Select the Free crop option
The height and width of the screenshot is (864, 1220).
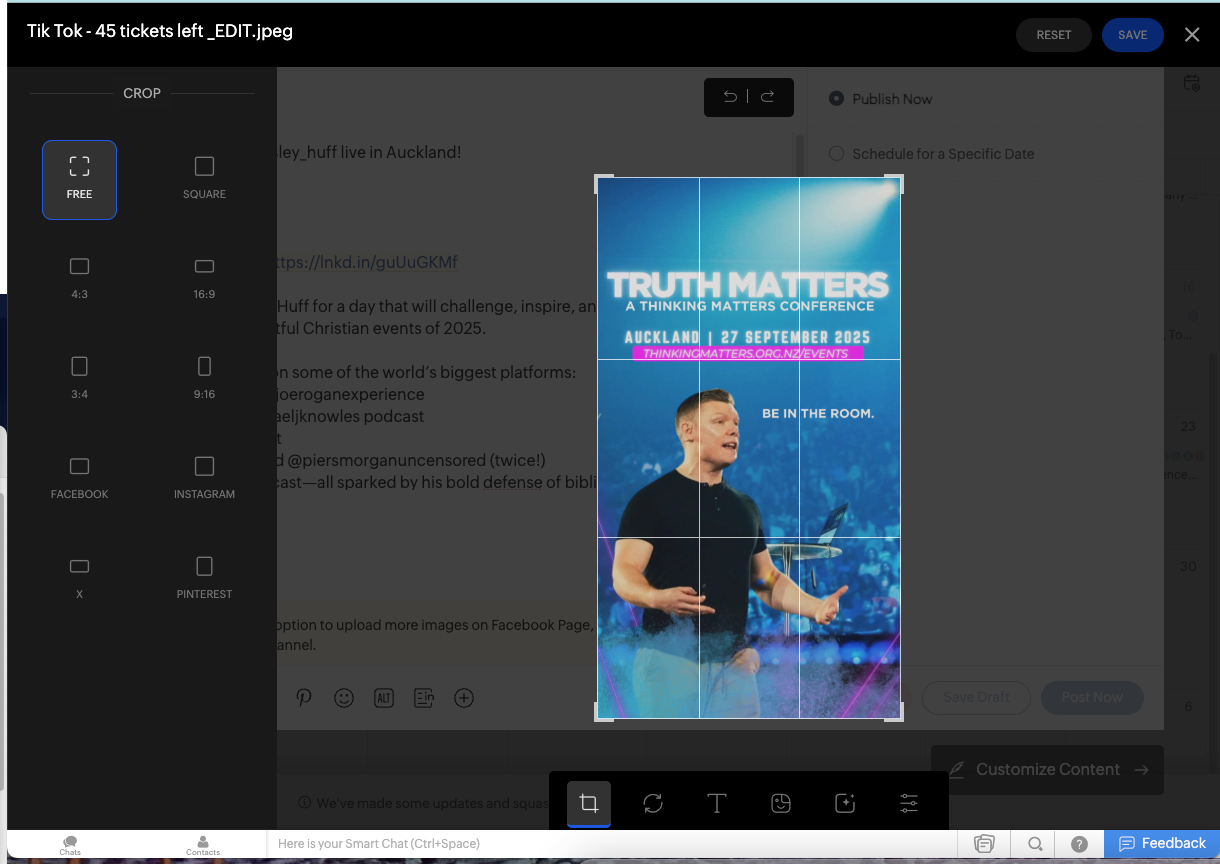79,180
